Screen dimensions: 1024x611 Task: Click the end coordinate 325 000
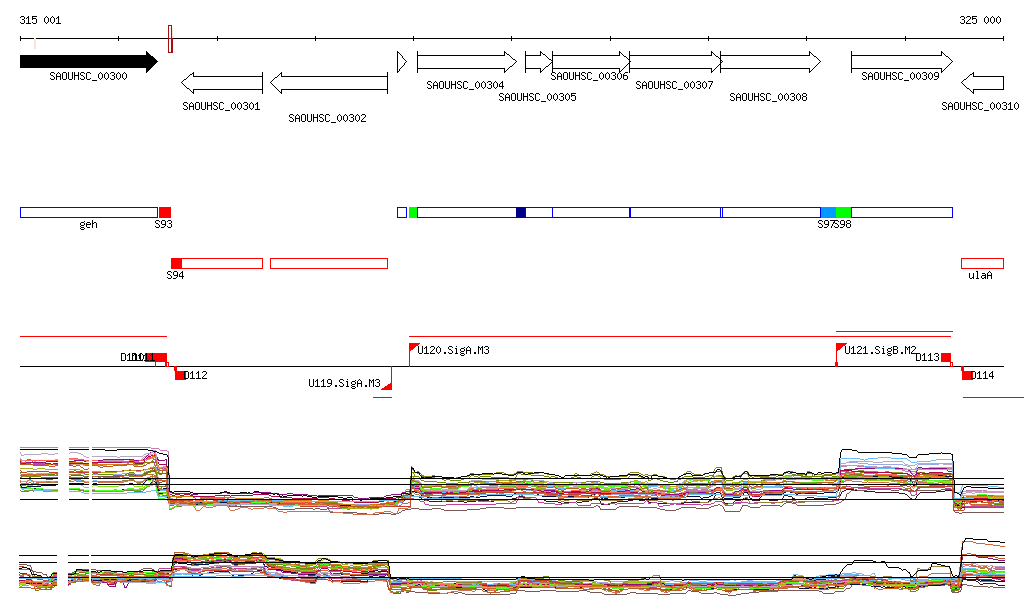point(980,20)
